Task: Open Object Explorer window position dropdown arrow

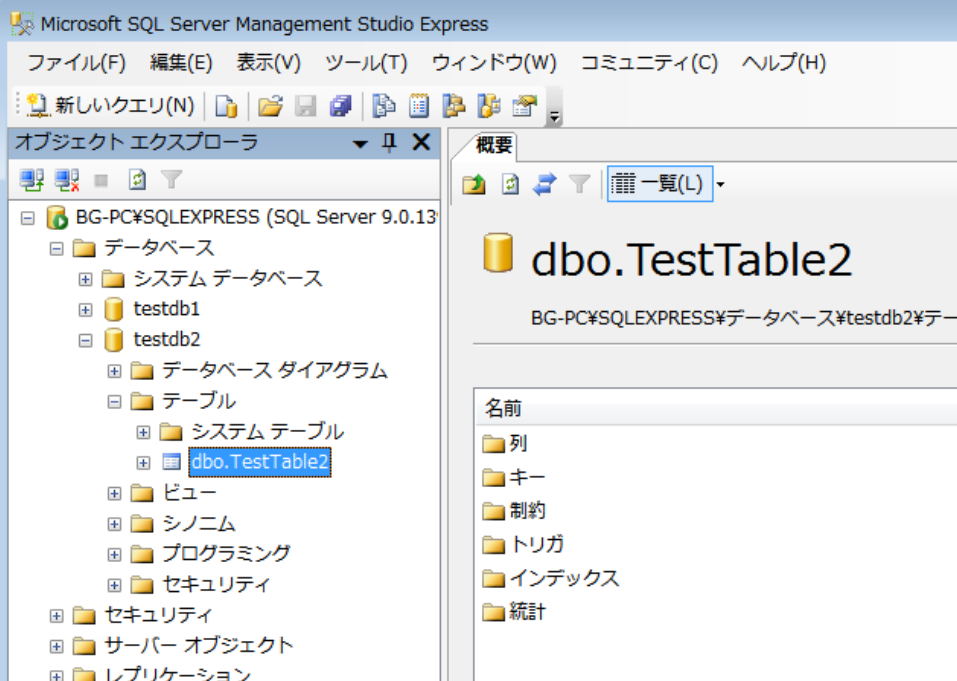Action: pyautogui.click(x=360, y=144)
